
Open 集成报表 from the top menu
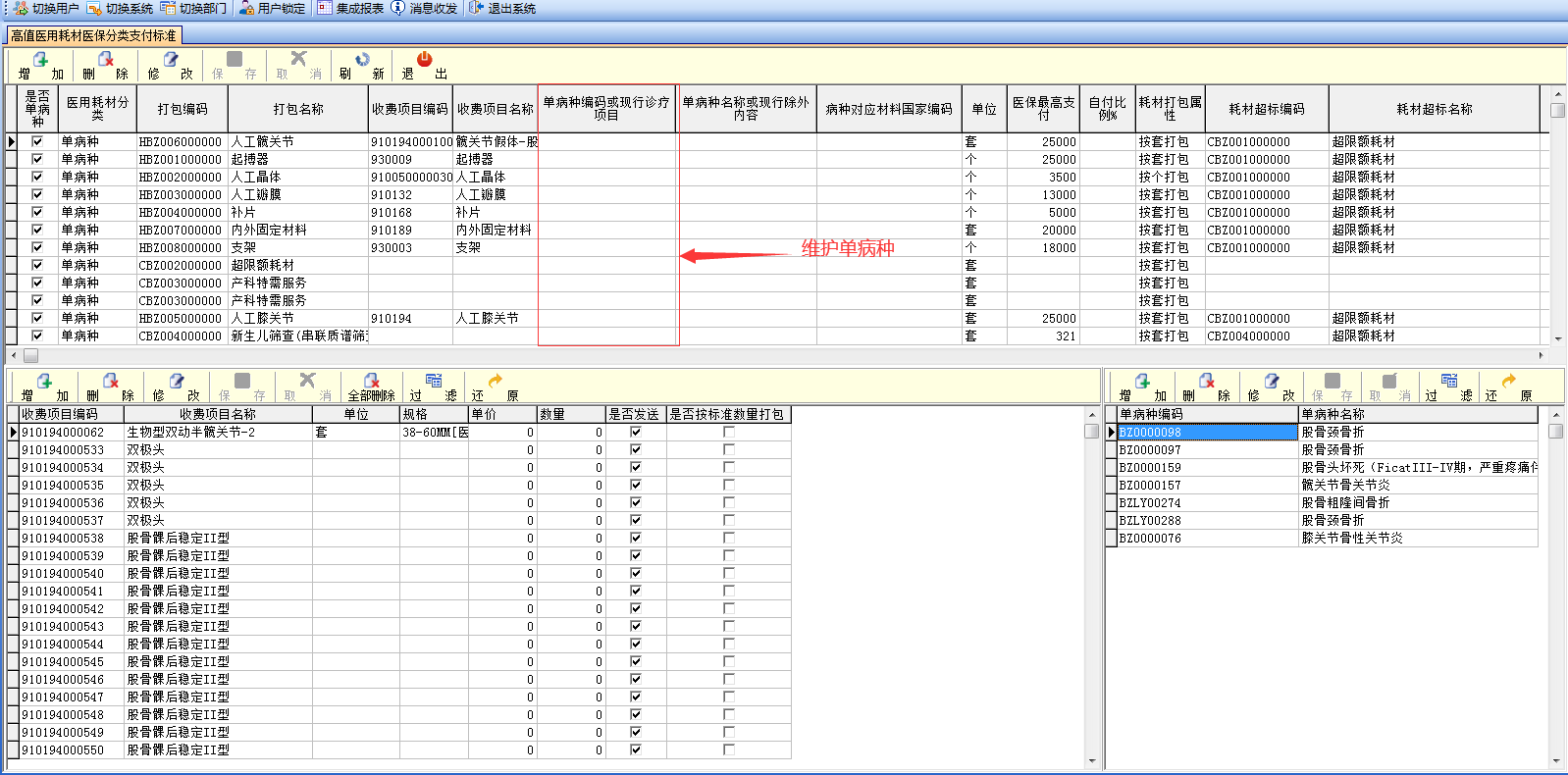pos(350,9)
